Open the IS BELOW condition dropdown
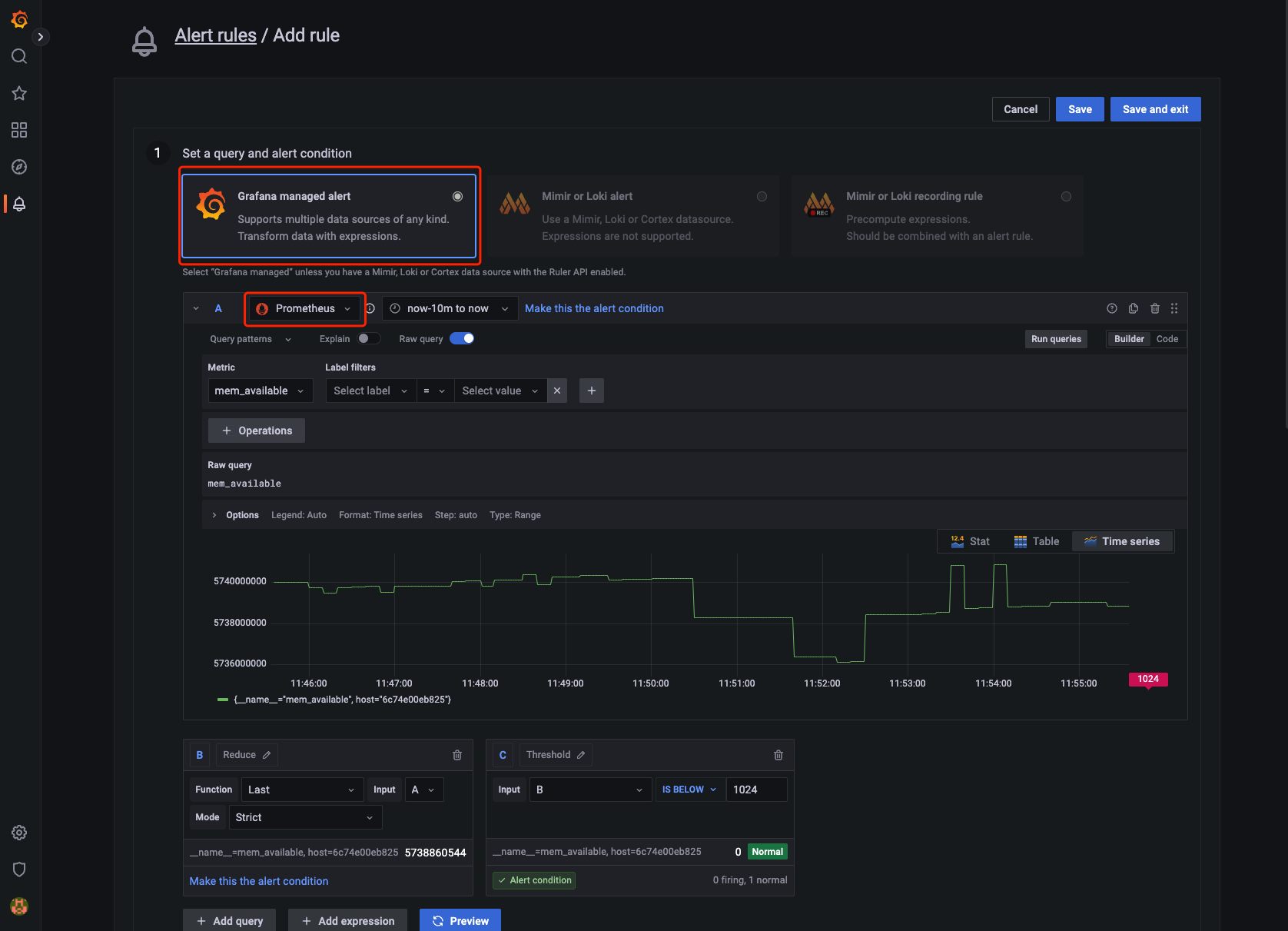 click(689, 790)
